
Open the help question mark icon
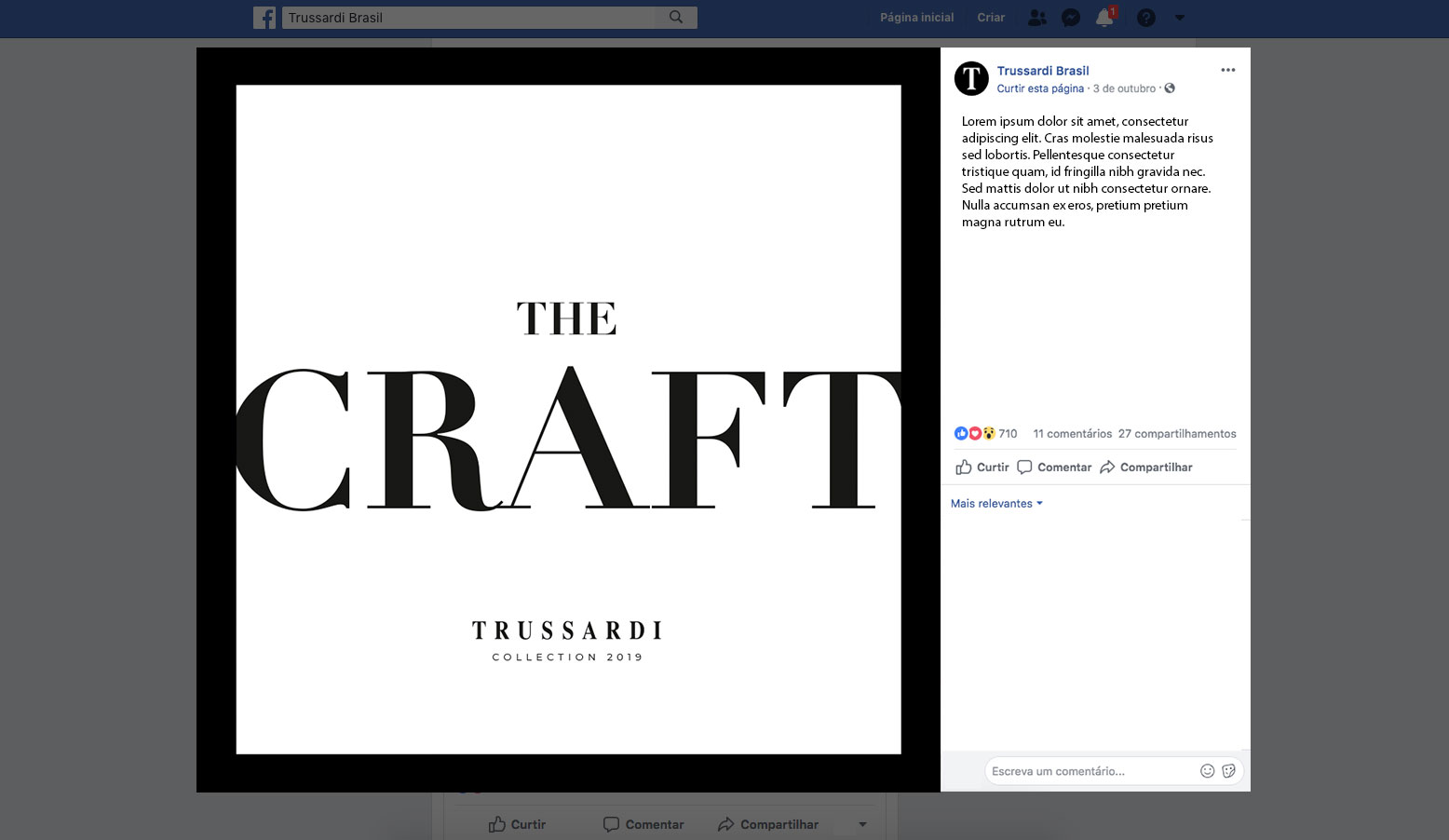pos(1146,18)
